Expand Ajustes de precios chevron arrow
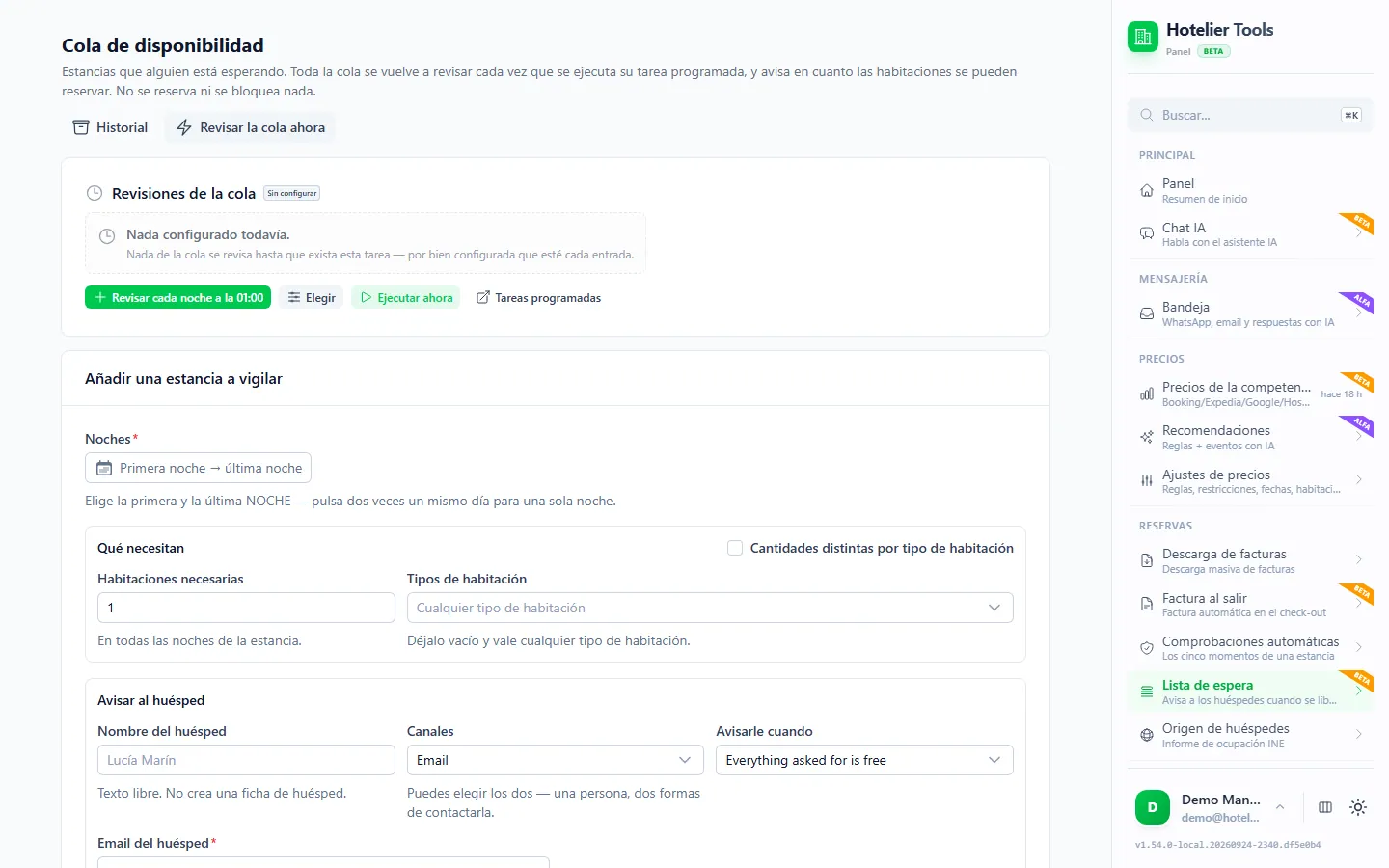This screenshot has height=868, width=1389. [1358, 479]
